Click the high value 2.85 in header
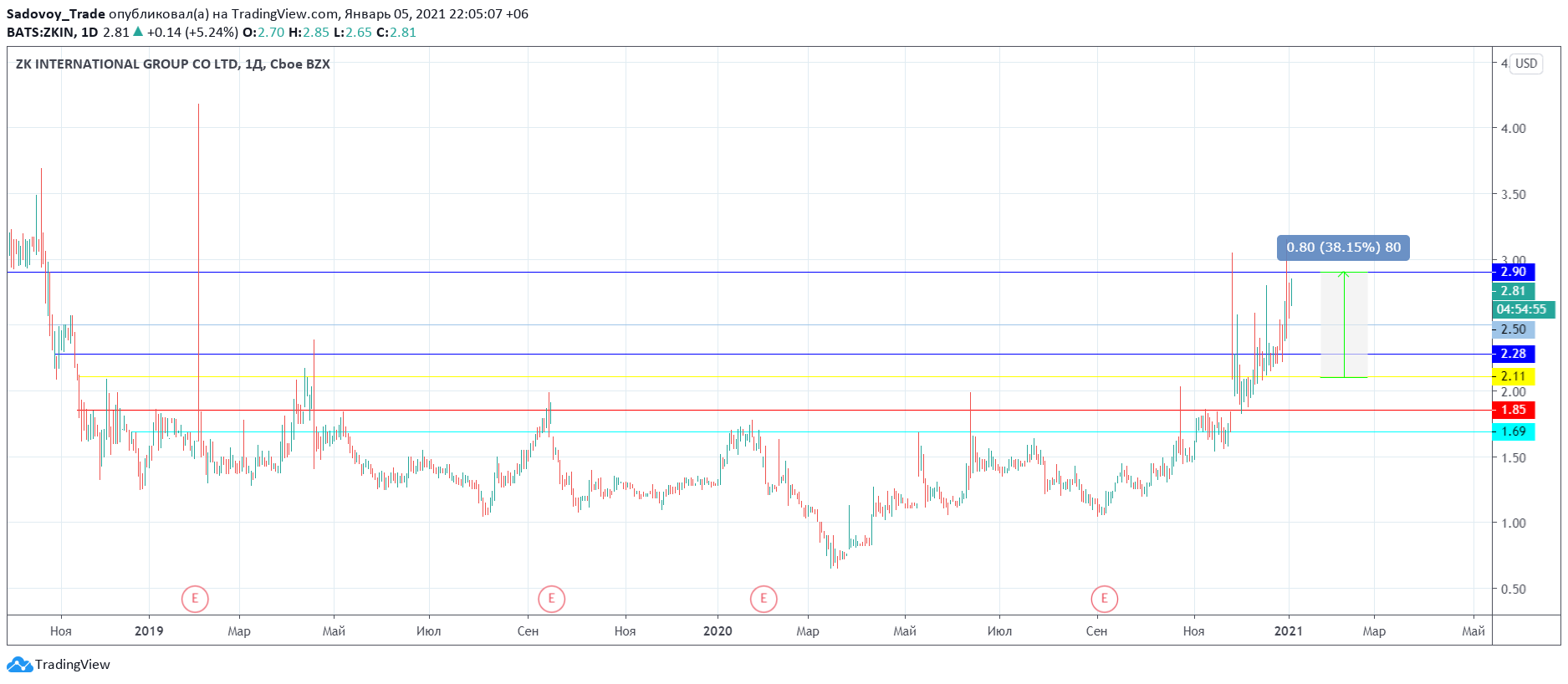1568x684 pixels. [316, 33]
